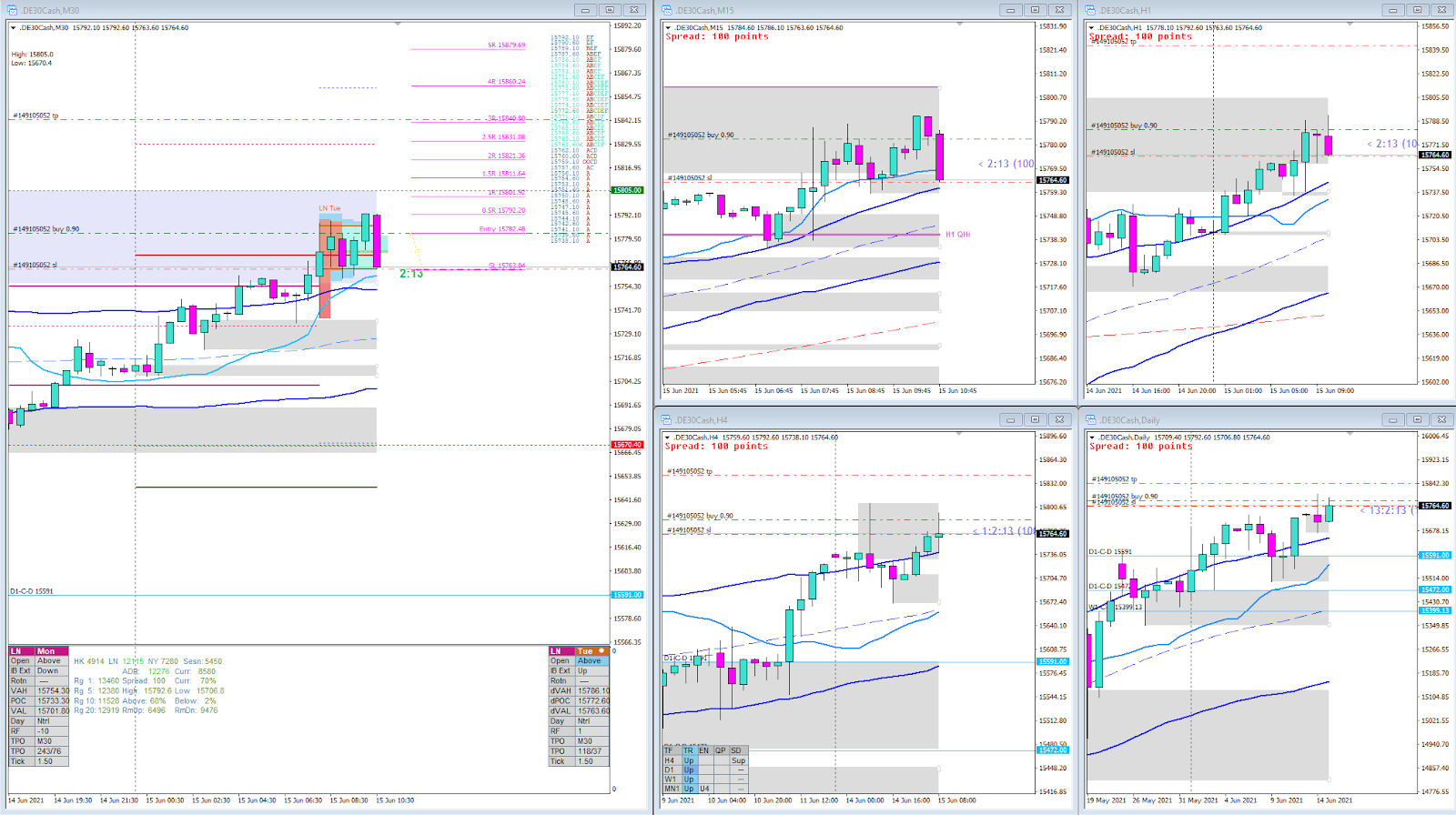
Task: Click the '2R 15821.36' level label
Action: point(506,156)
